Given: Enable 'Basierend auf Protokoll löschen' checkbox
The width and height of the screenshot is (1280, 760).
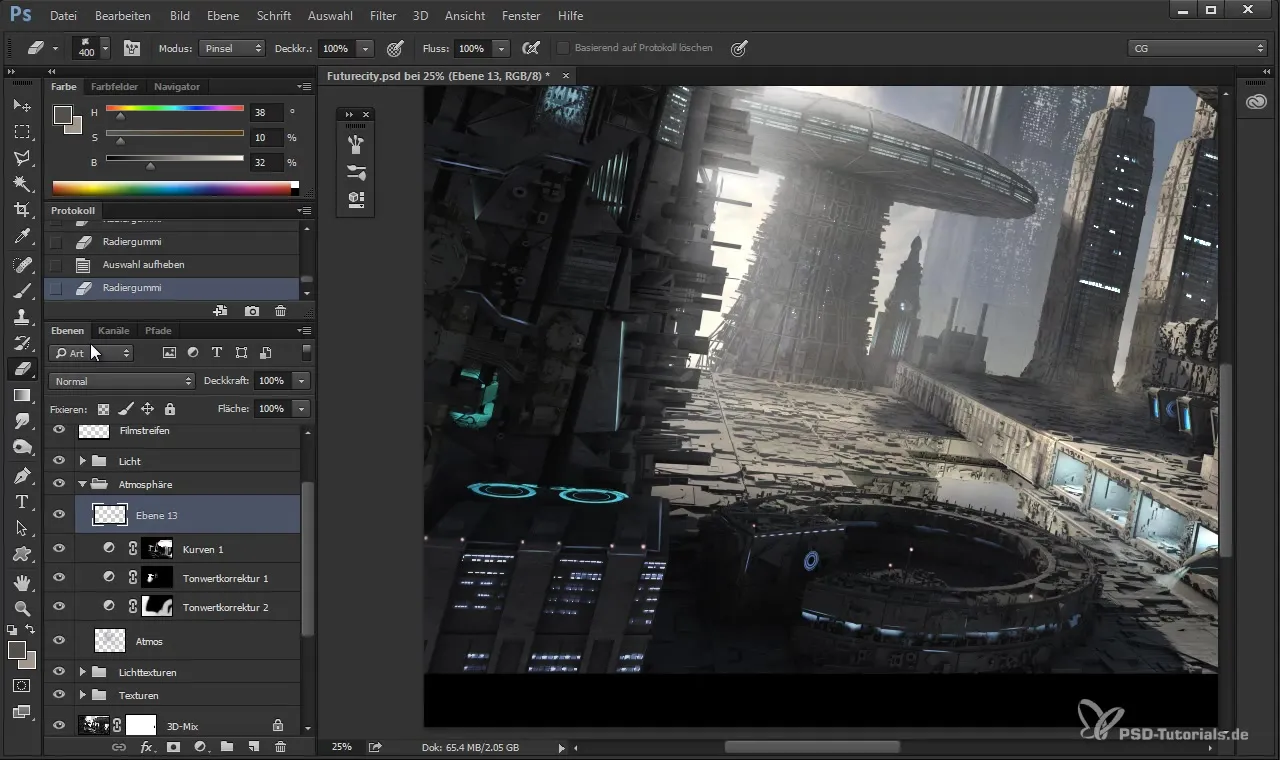Looking at the screenshot, I should coord(563,48).
